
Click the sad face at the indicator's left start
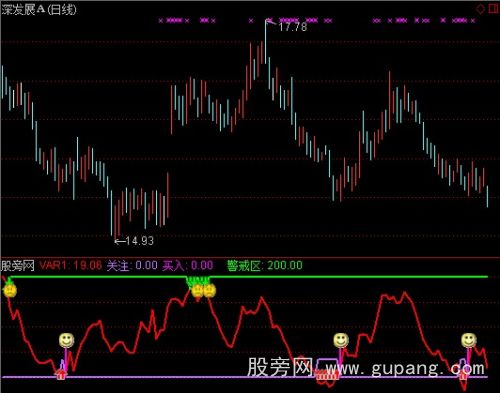(x=10, y=290)
